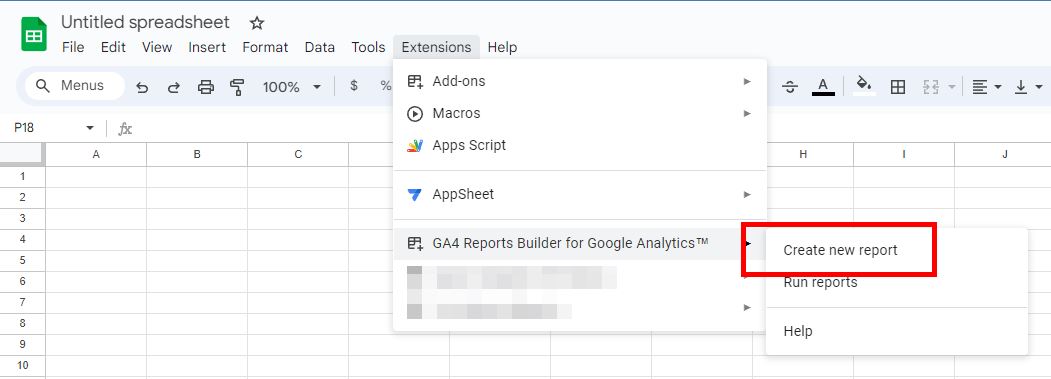Viewport: 1051px width, 379px height.
Task: Click the Apps Script colorful icon
Action: (x=415, y=146)
